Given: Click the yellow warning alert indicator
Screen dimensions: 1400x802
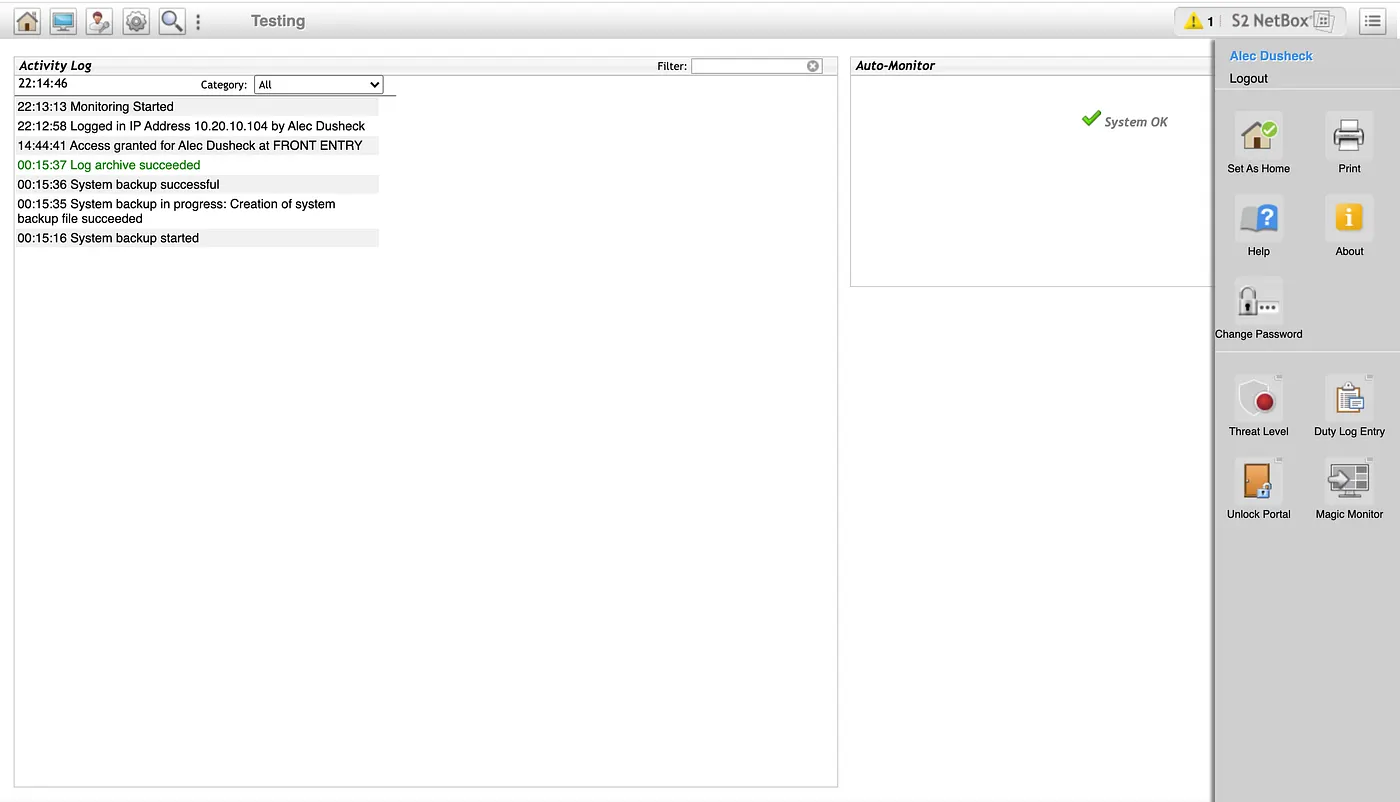Looking at the screenshot, I should (x=1198, y=21).
